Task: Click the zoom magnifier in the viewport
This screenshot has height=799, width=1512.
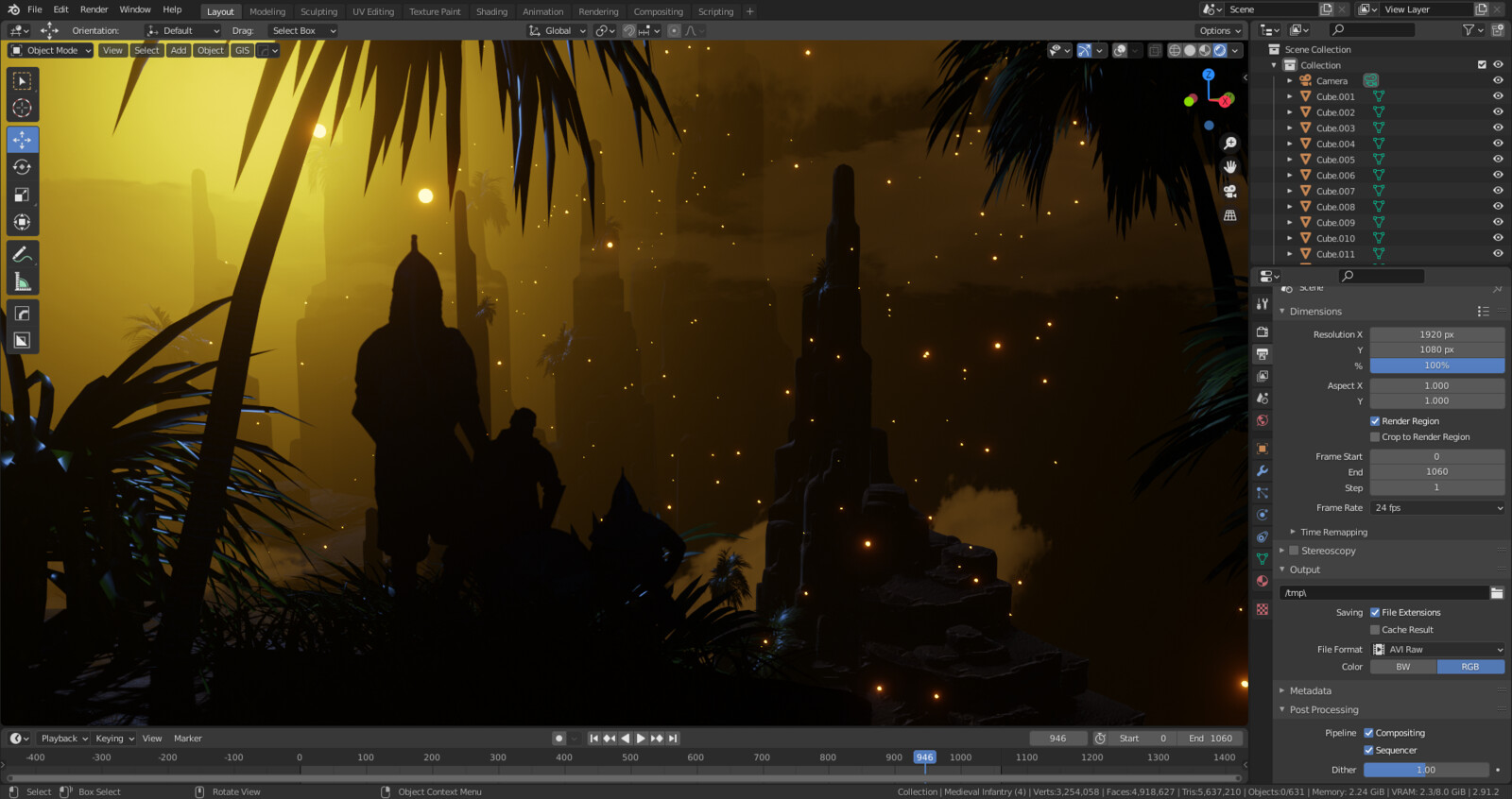Action: [1229, 144]
